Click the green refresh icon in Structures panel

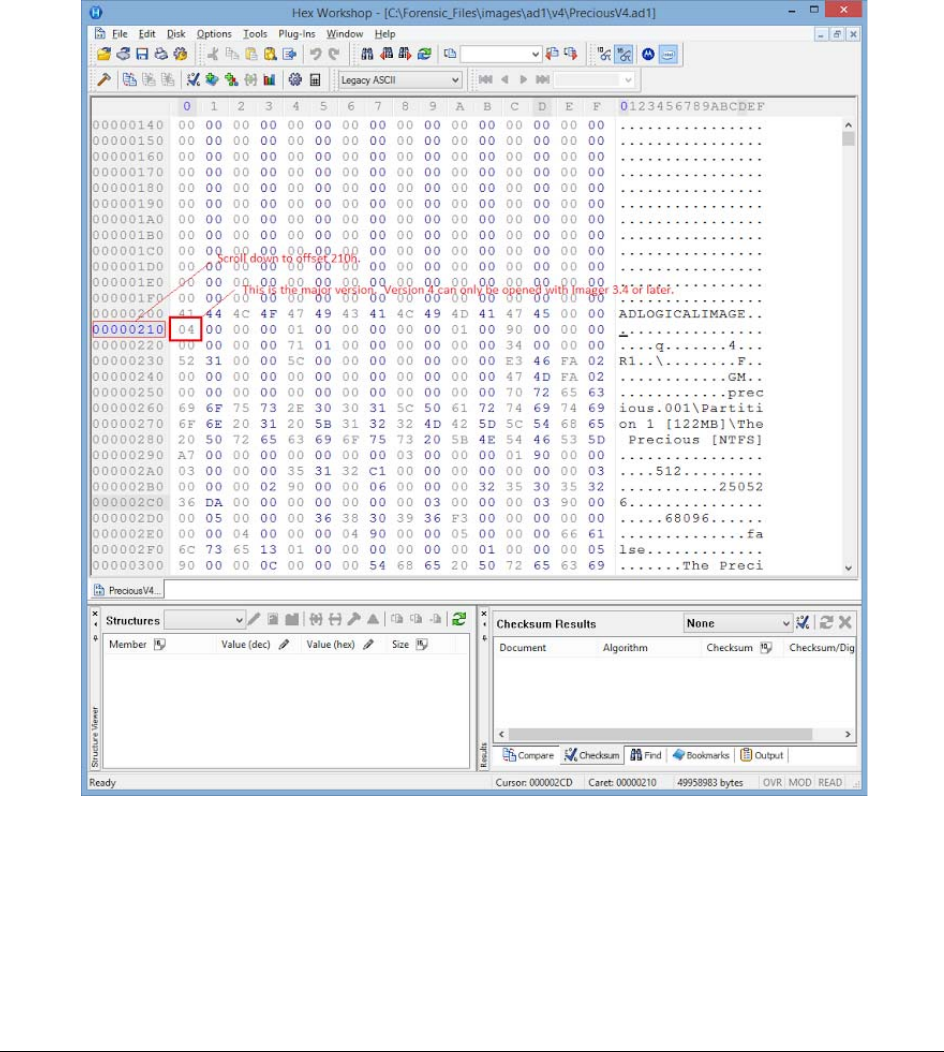pos(459,619)
